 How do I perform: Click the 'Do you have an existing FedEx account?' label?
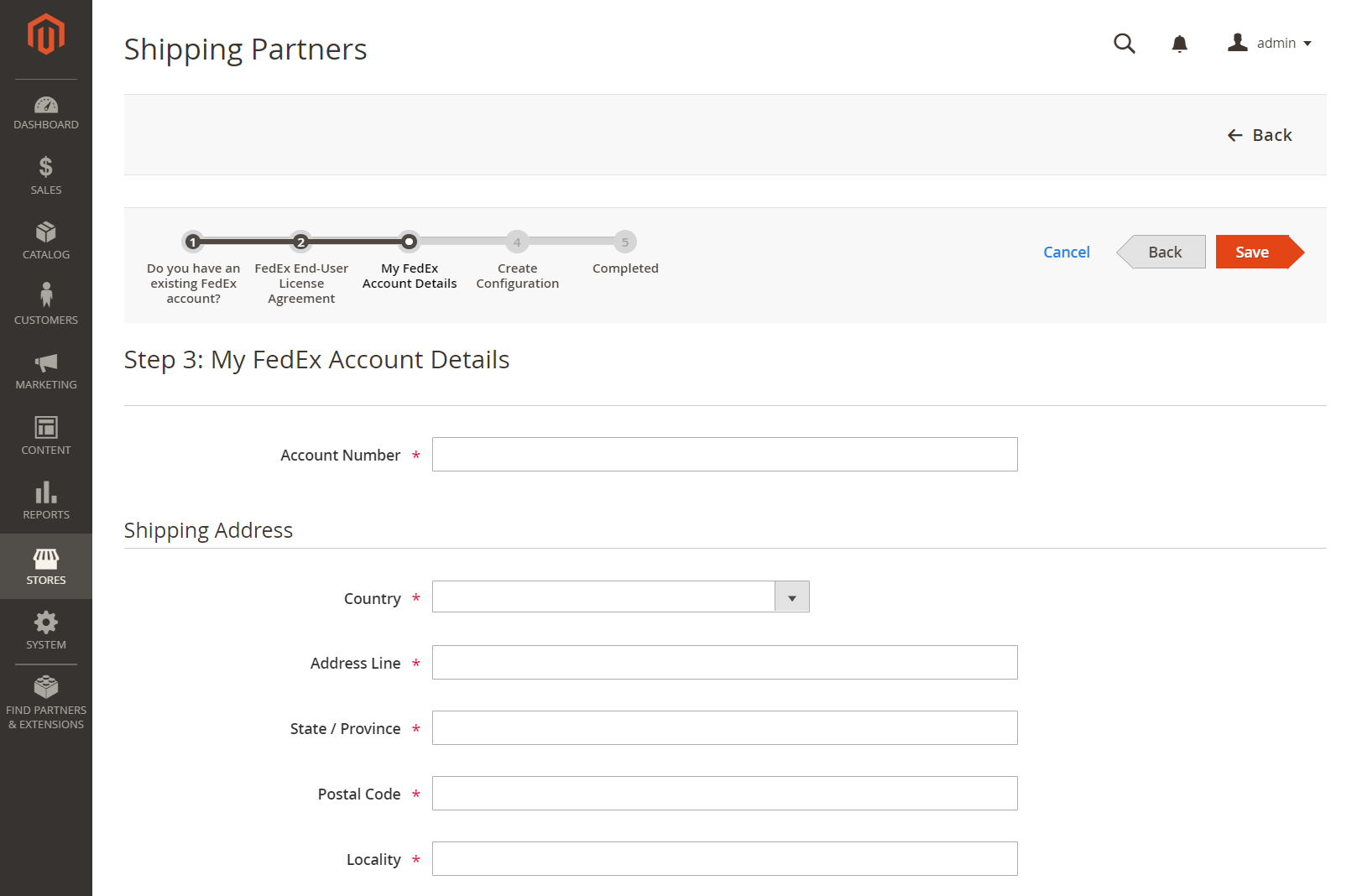coord(193,284)
